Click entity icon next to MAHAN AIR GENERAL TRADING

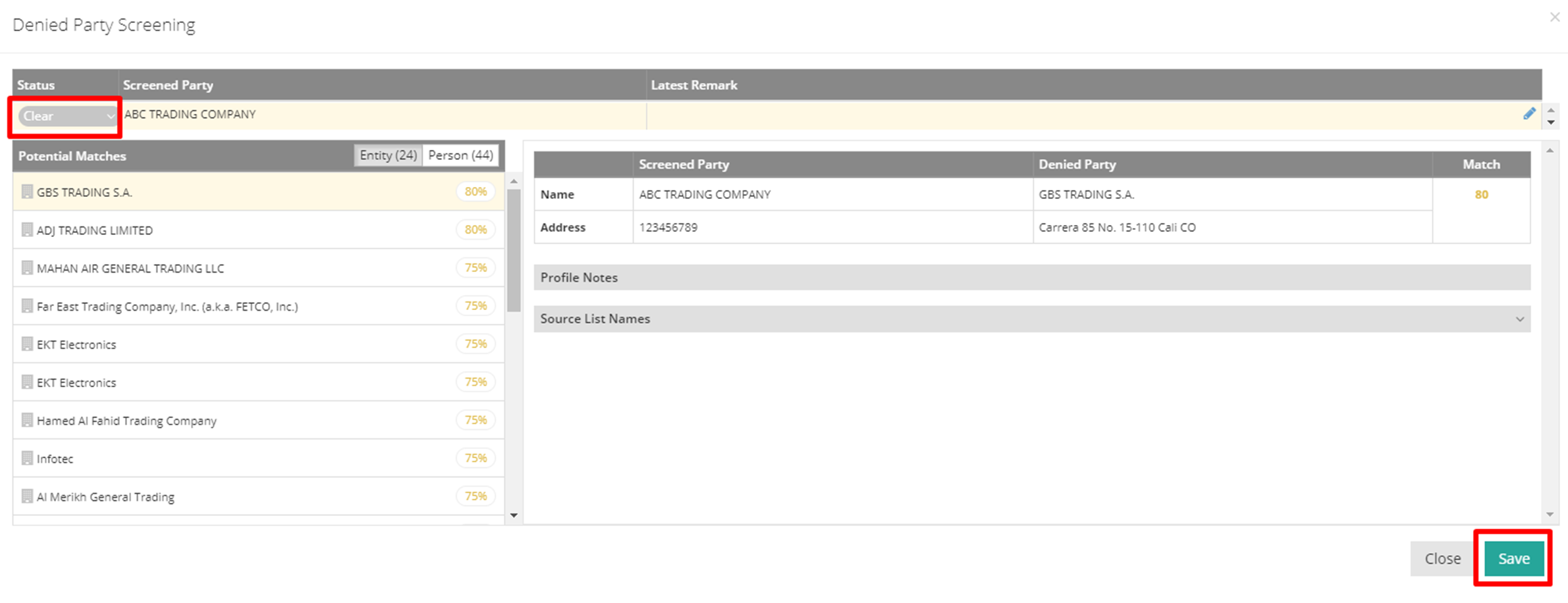[x=27, y=268]
